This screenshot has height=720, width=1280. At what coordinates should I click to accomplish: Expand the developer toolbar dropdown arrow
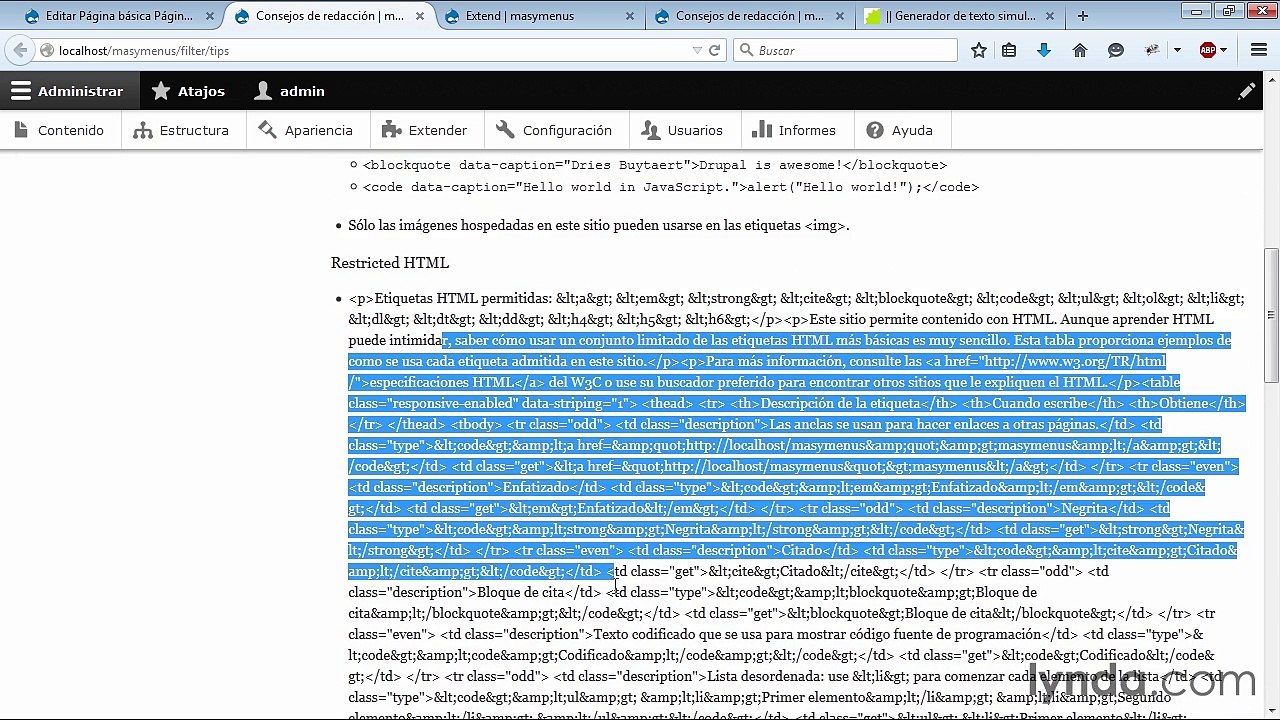pyautogui.click(x=1177, y=50)
